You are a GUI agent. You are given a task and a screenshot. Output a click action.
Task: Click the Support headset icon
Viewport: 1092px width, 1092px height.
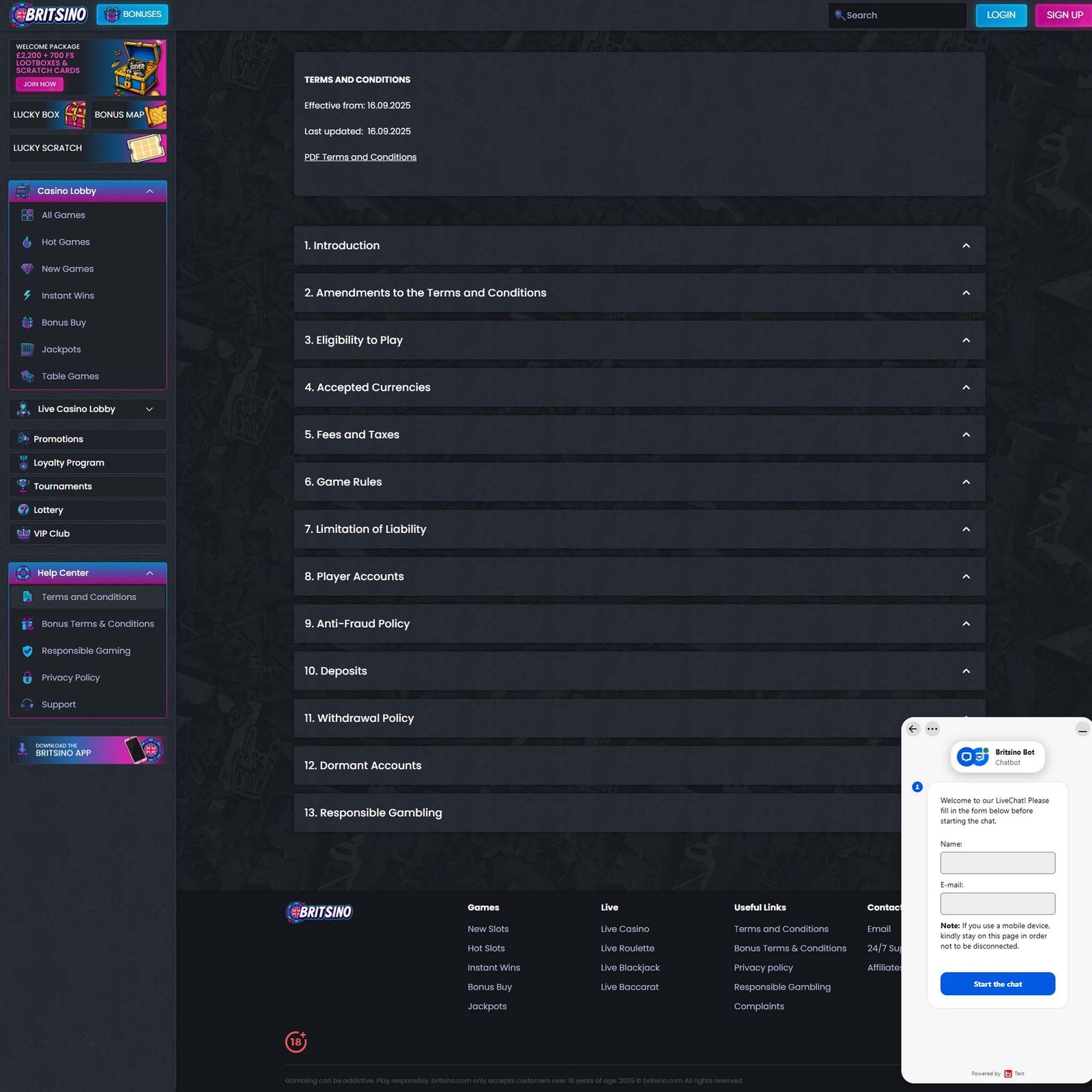tap(27, 704)
